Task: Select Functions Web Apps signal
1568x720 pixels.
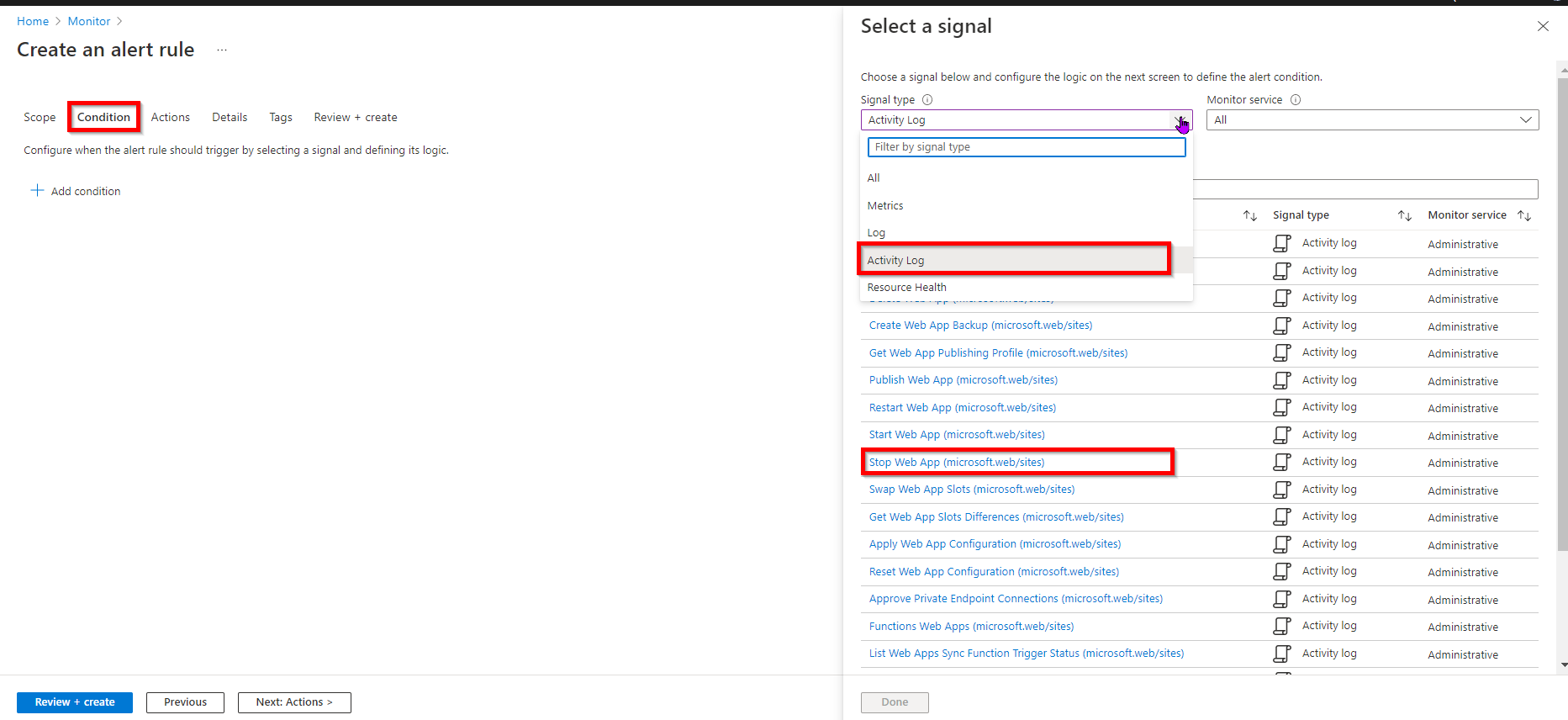Action: [972, 627]
